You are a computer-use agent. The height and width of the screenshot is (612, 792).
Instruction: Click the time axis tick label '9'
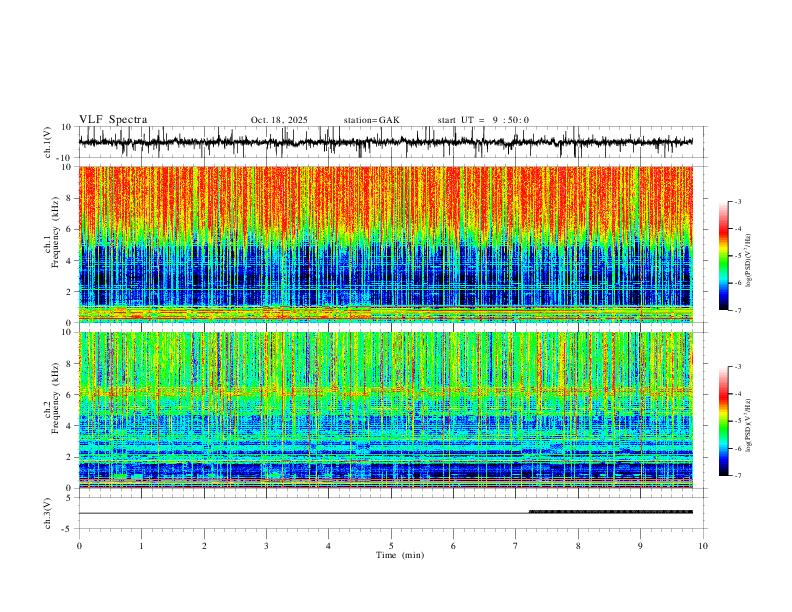tap(640, 546)
